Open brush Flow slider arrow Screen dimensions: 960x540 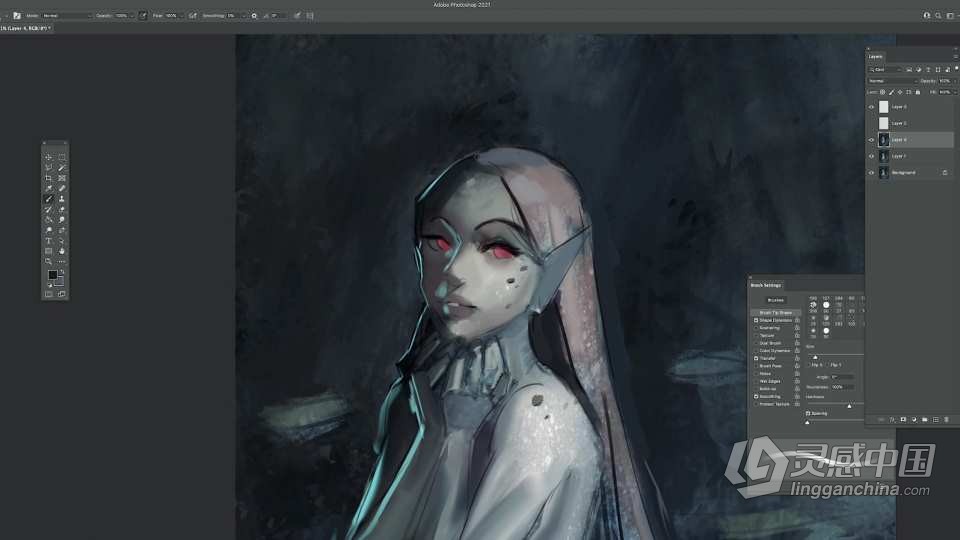click(182, 15)
